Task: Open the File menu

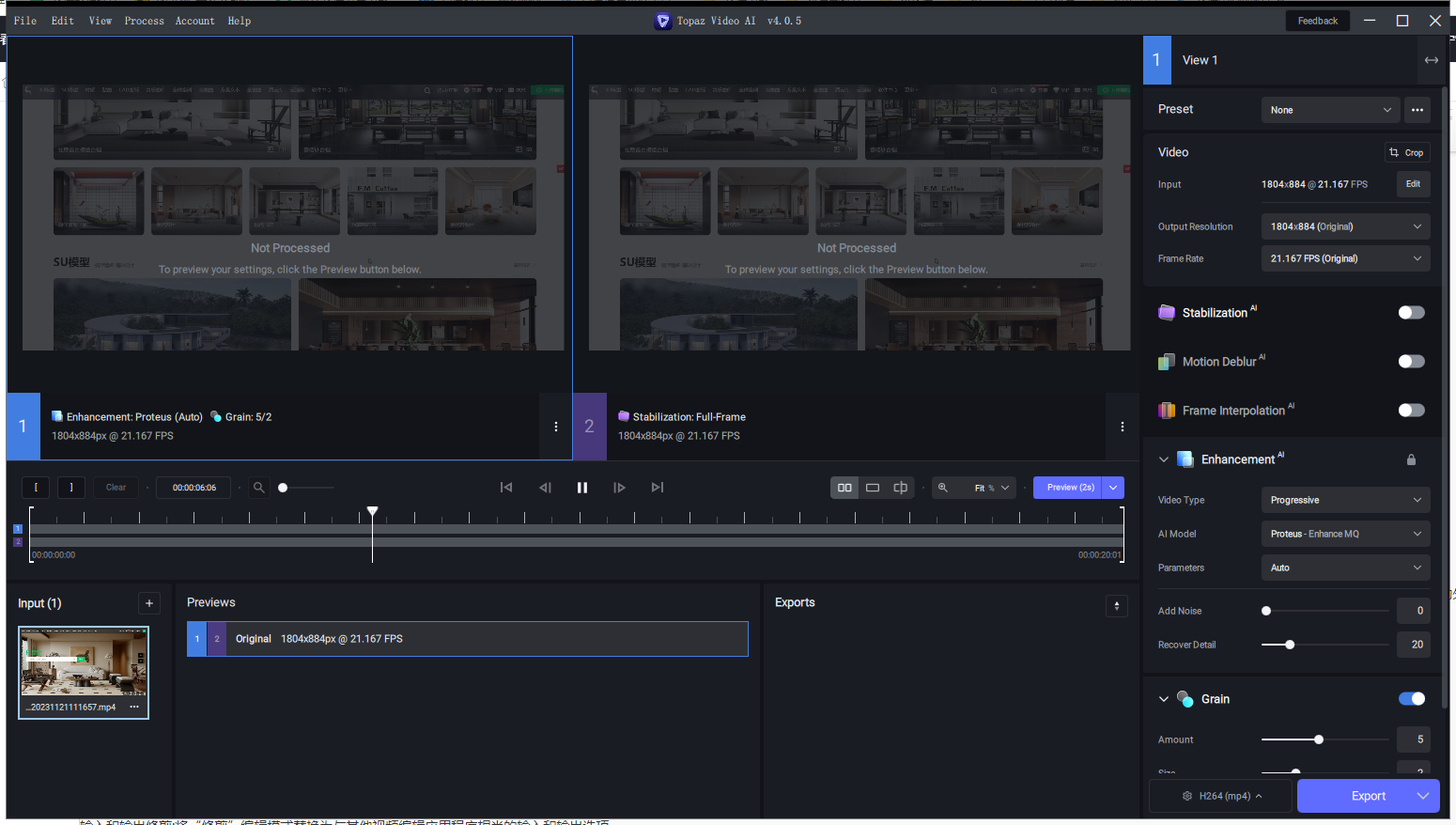Action: (25, 21)
